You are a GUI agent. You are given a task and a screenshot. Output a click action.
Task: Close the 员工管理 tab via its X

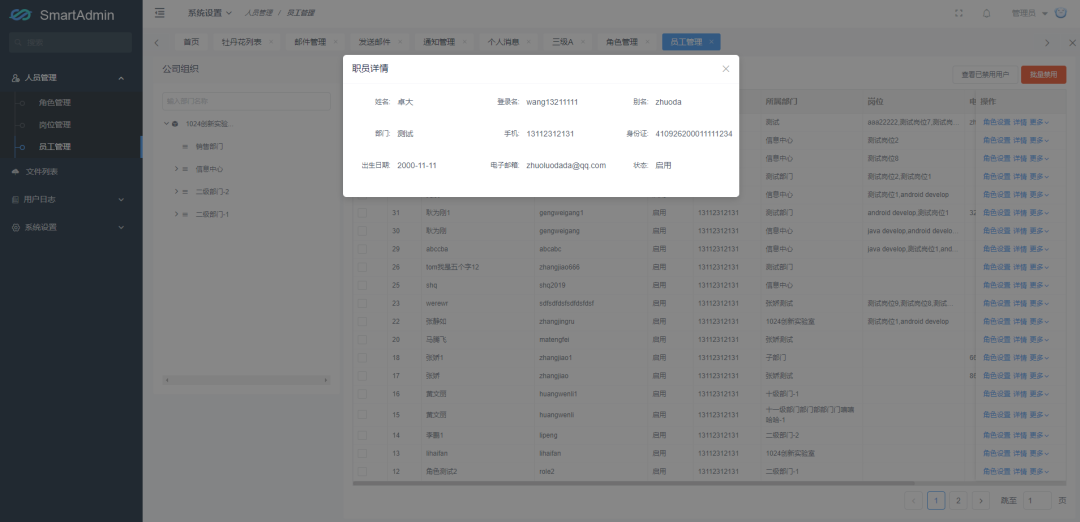711,42
